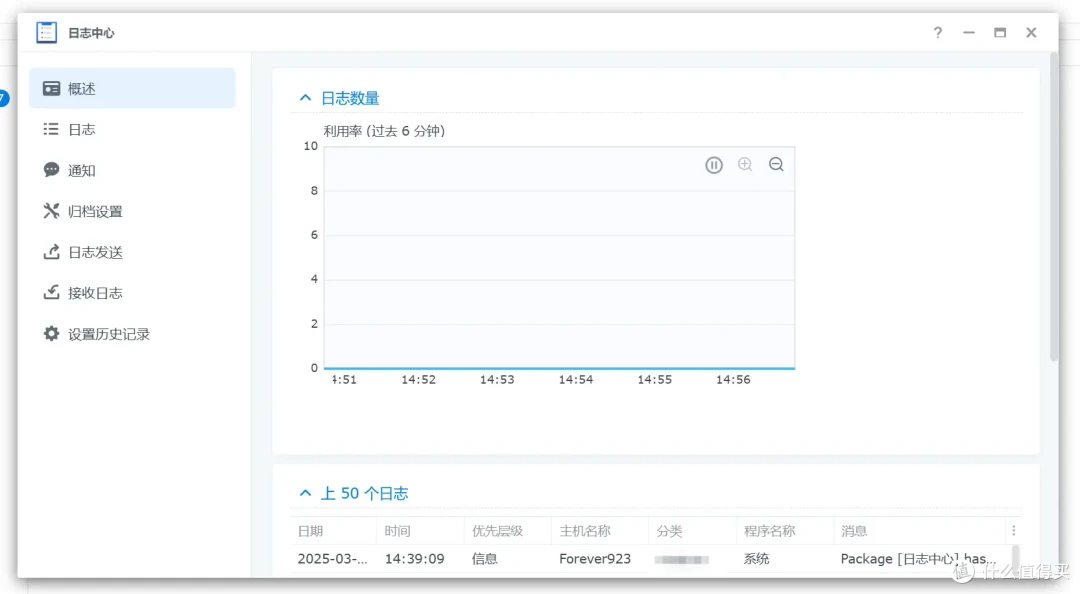The height and width of the screenshot is (594, 1080).
Task: Click the gear icon beside 设置历史记录
Action: tap(51, 334)
